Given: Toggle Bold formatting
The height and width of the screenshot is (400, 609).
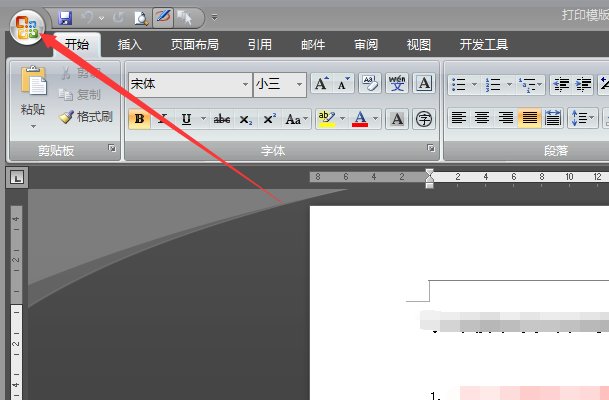Looking at the screenshot, I should pyautogui.click(x=139, y=119).
